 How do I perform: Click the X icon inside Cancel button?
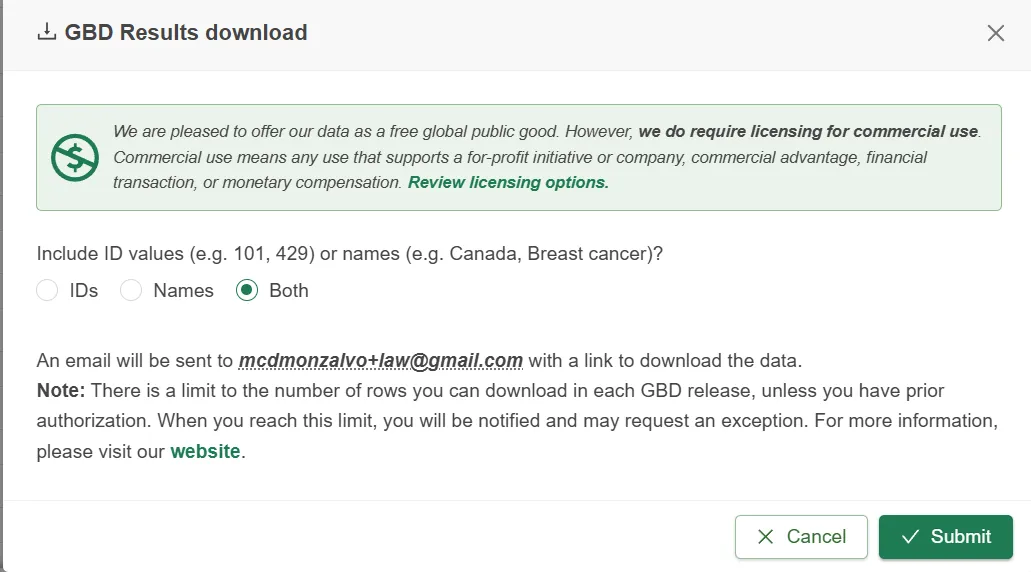766,537
